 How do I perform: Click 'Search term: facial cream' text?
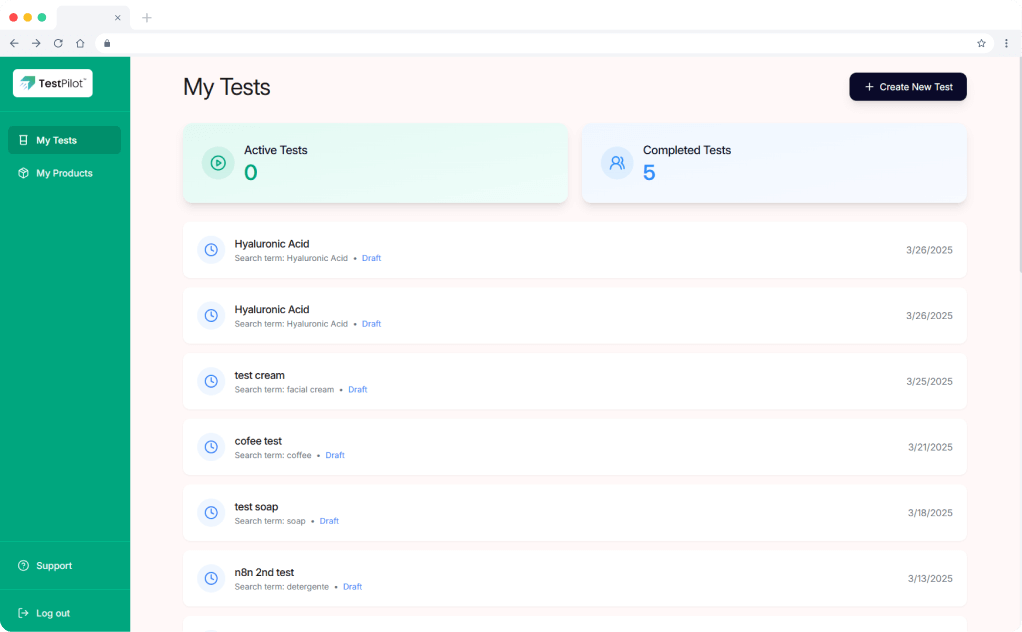click(x=284, y=390)
